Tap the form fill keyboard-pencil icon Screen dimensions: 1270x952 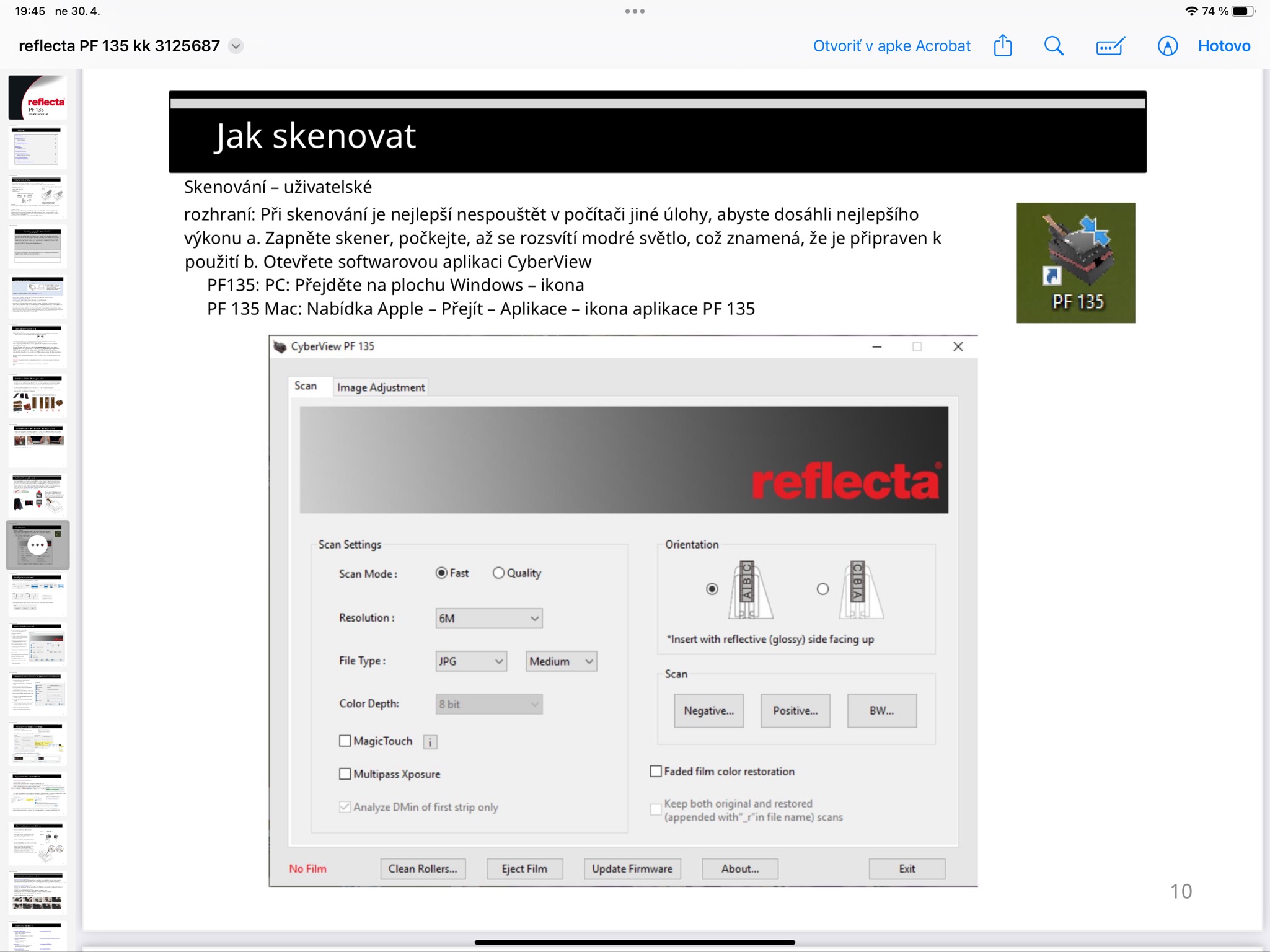pos(1110,46)
